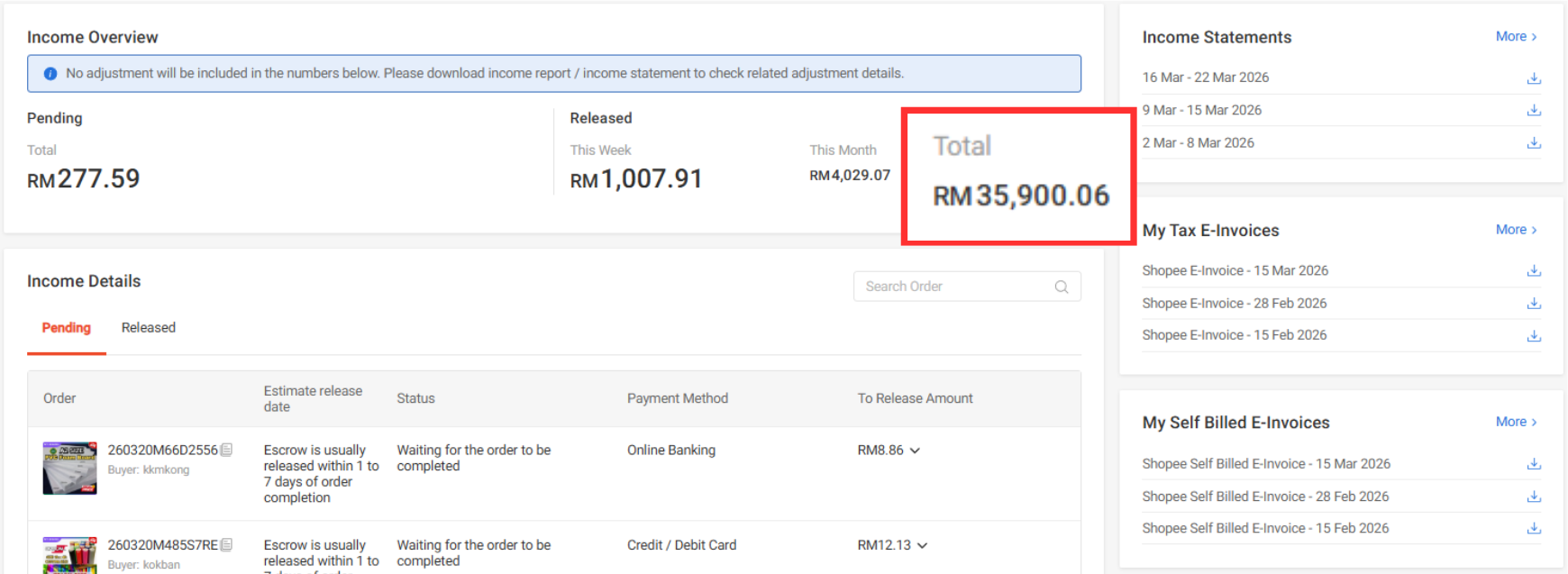This screenshot has height=574, width=1568.
Task: Click the pending total RM277.59
Action: click(84, 179)
